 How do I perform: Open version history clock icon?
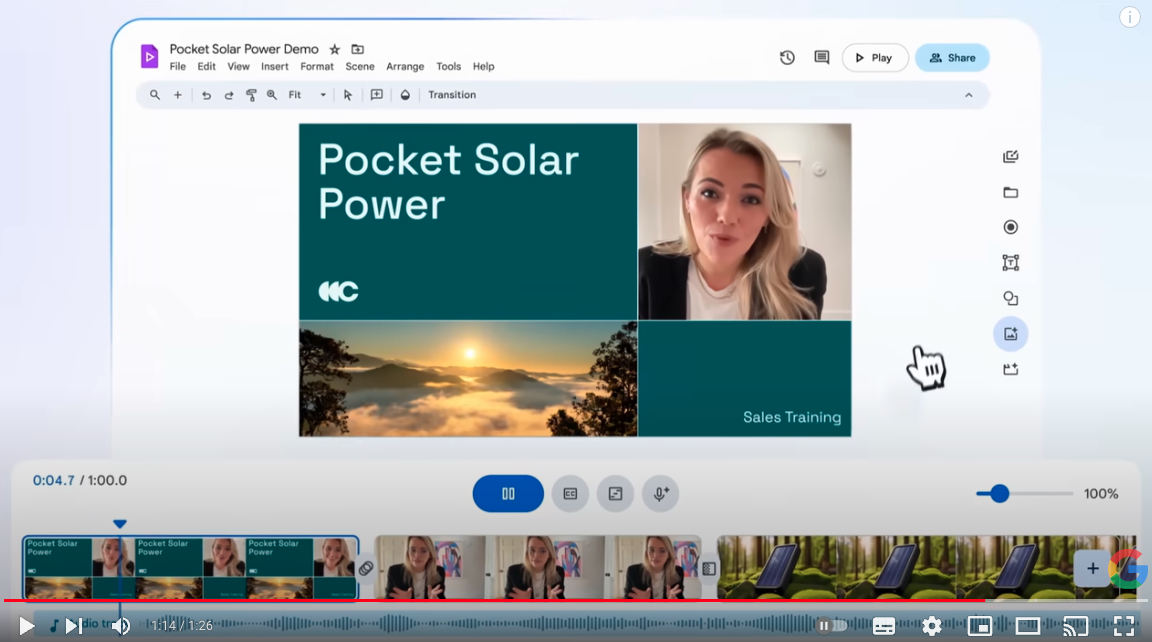pyautogui.click(x=787, y=58)
